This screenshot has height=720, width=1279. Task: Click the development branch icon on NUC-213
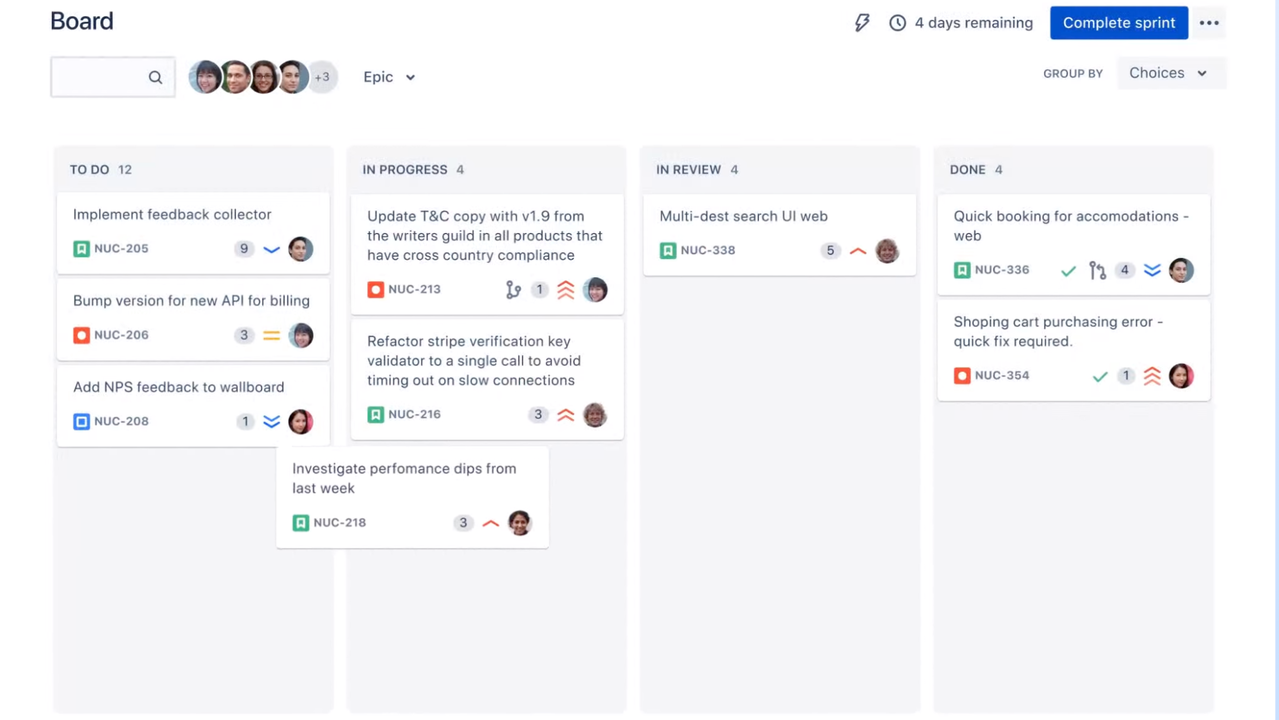513,290
